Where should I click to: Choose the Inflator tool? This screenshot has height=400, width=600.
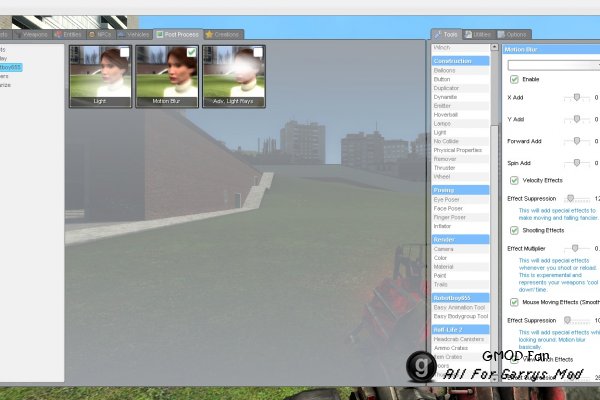click(461, 226)
